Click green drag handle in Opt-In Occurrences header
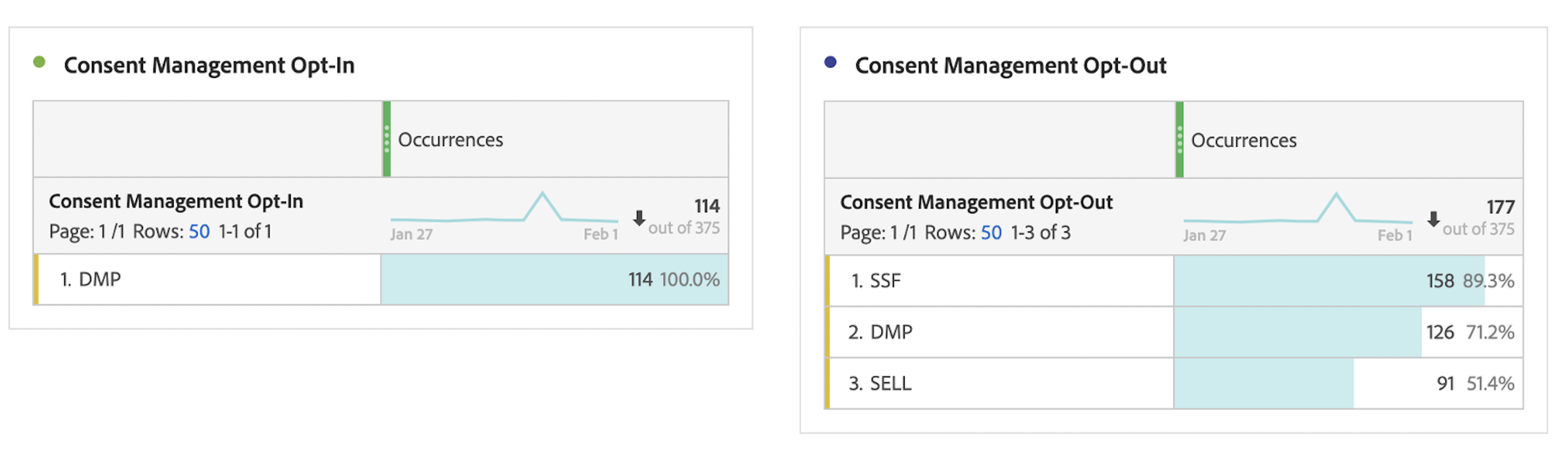The height and width of the screenshot is (462, 1568). coord(387,139)
